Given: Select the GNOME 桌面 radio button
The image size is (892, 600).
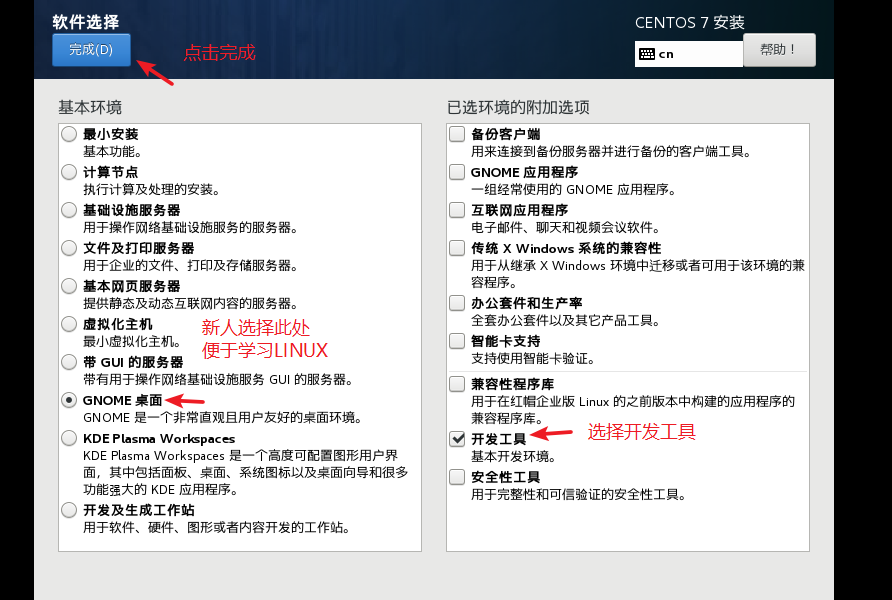Looking at the screenshot, I should pos(69,400).
